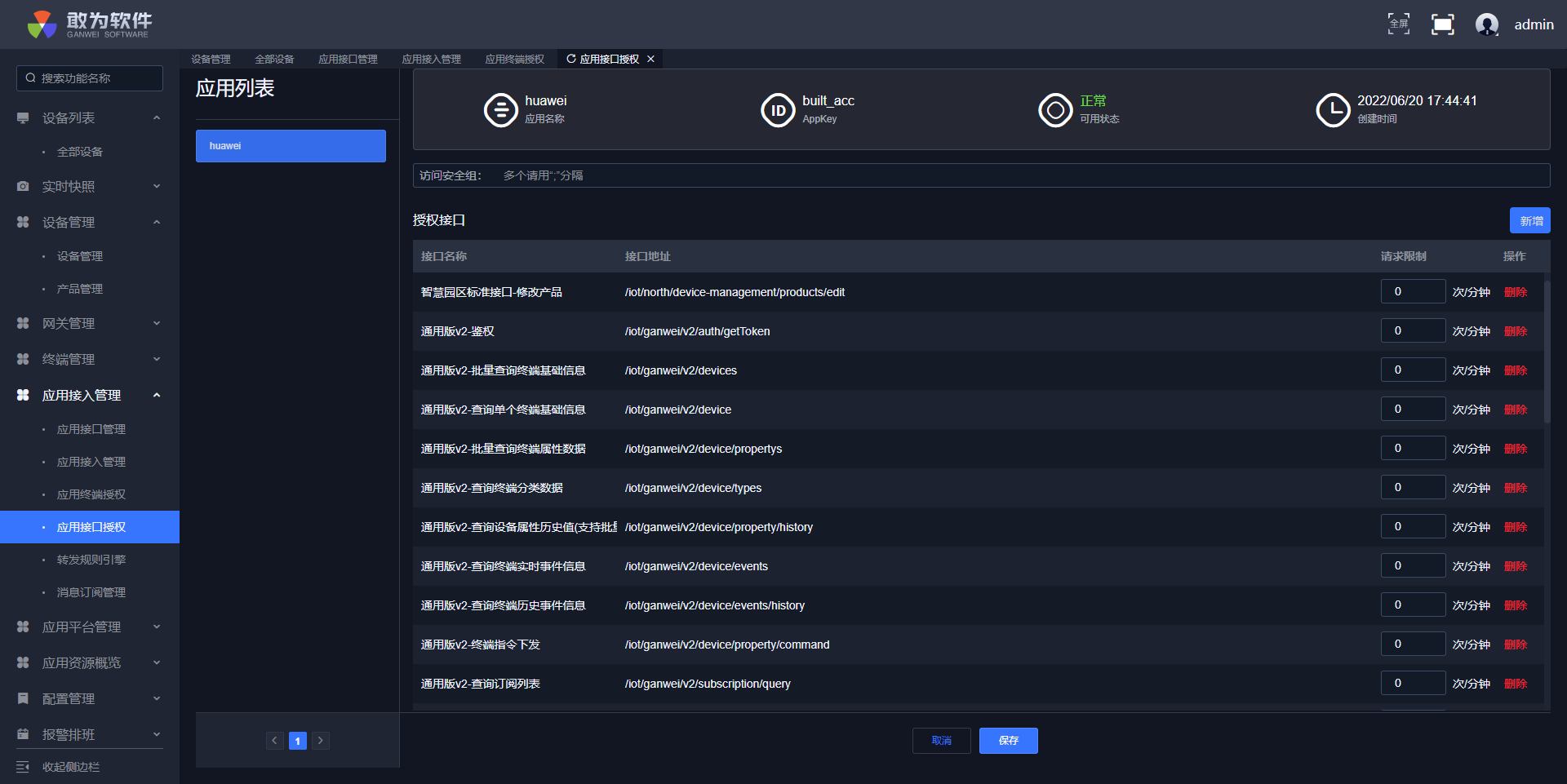This screenshot has height=784, width=1567.
Task: Click the AppKey ID icon
Action: [x=778, y=110]
